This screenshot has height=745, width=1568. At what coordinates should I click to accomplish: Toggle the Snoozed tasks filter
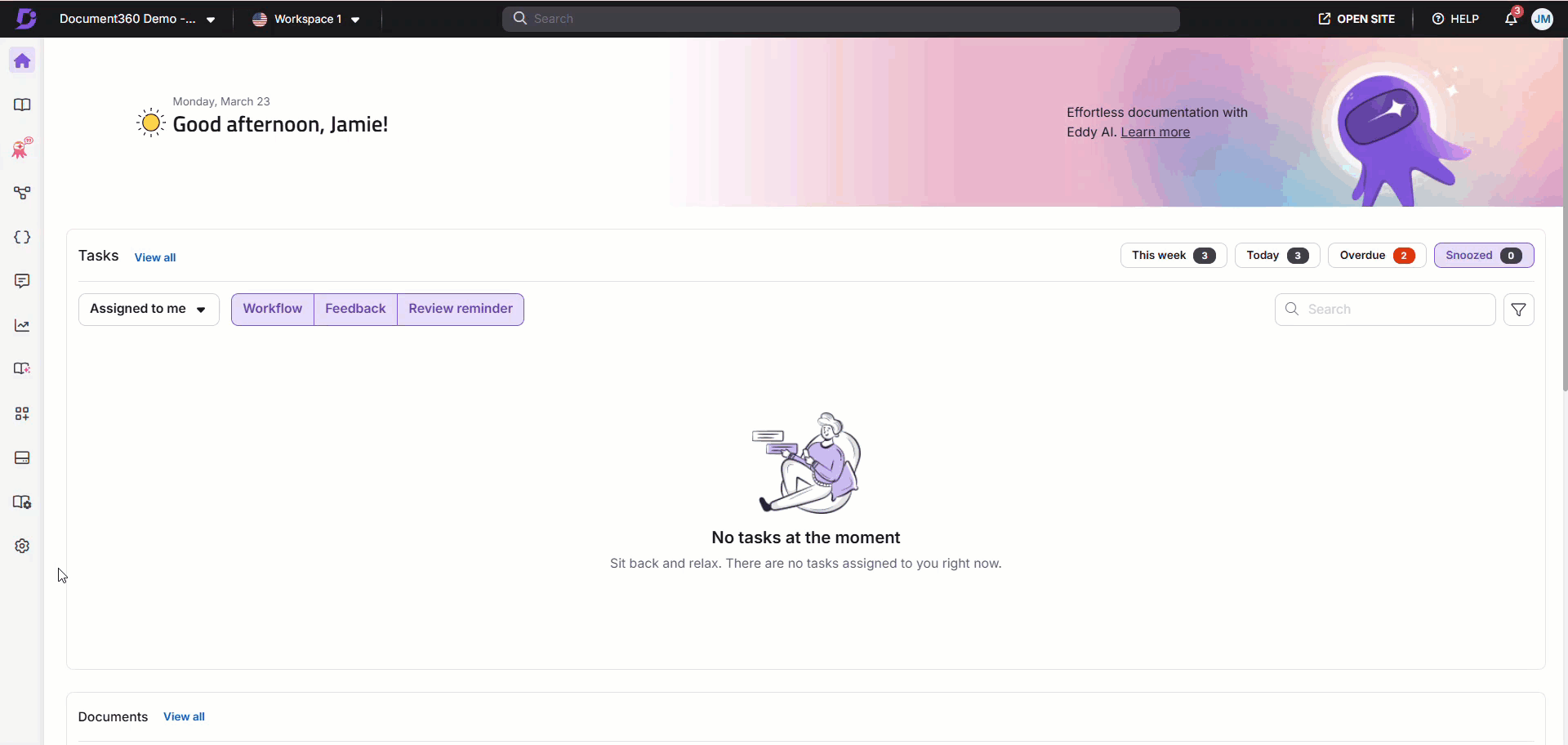point(1483,256)
